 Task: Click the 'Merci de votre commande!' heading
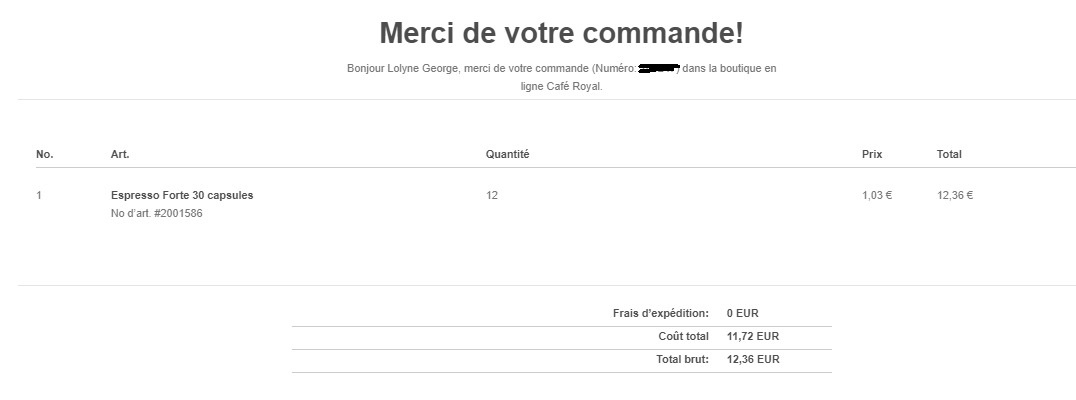click(x=561, y=33)
